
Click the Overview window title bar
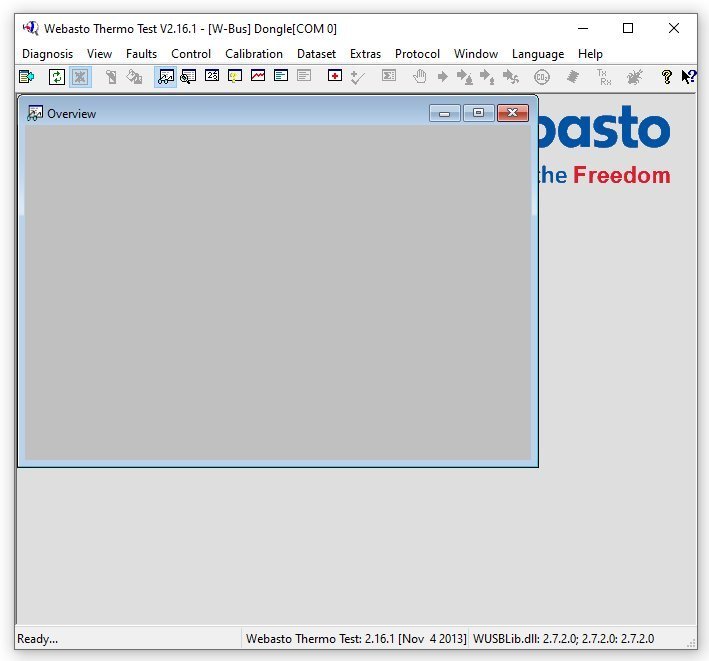point(250,113)
